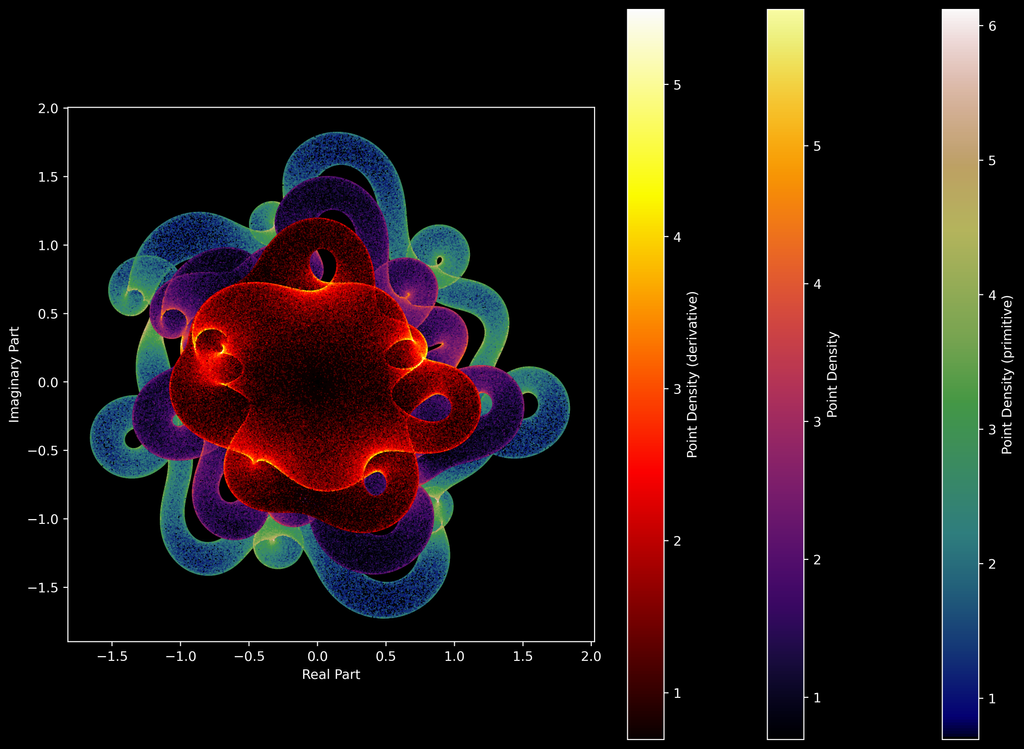1024x749 pixels.
Task: Click the 0.0 tick label on x-axis
Action: click(317, 657)
